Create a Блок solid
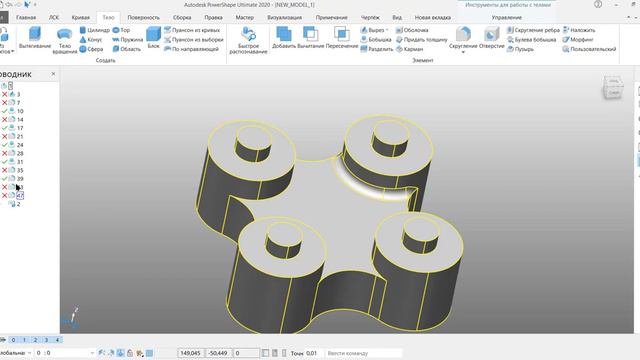This screenshot has width=640, height=360. (x=153, y=38)
